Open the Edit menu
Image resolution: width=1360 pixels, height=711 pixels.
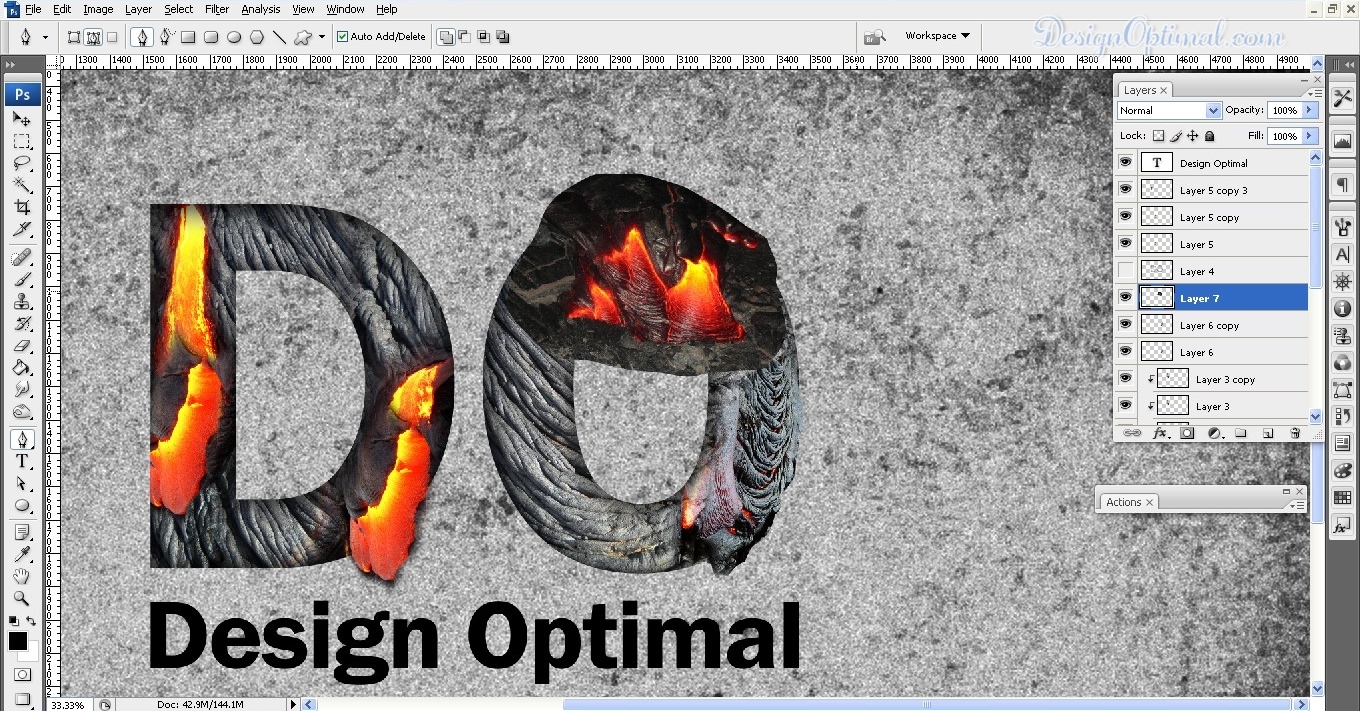(62, 9)
